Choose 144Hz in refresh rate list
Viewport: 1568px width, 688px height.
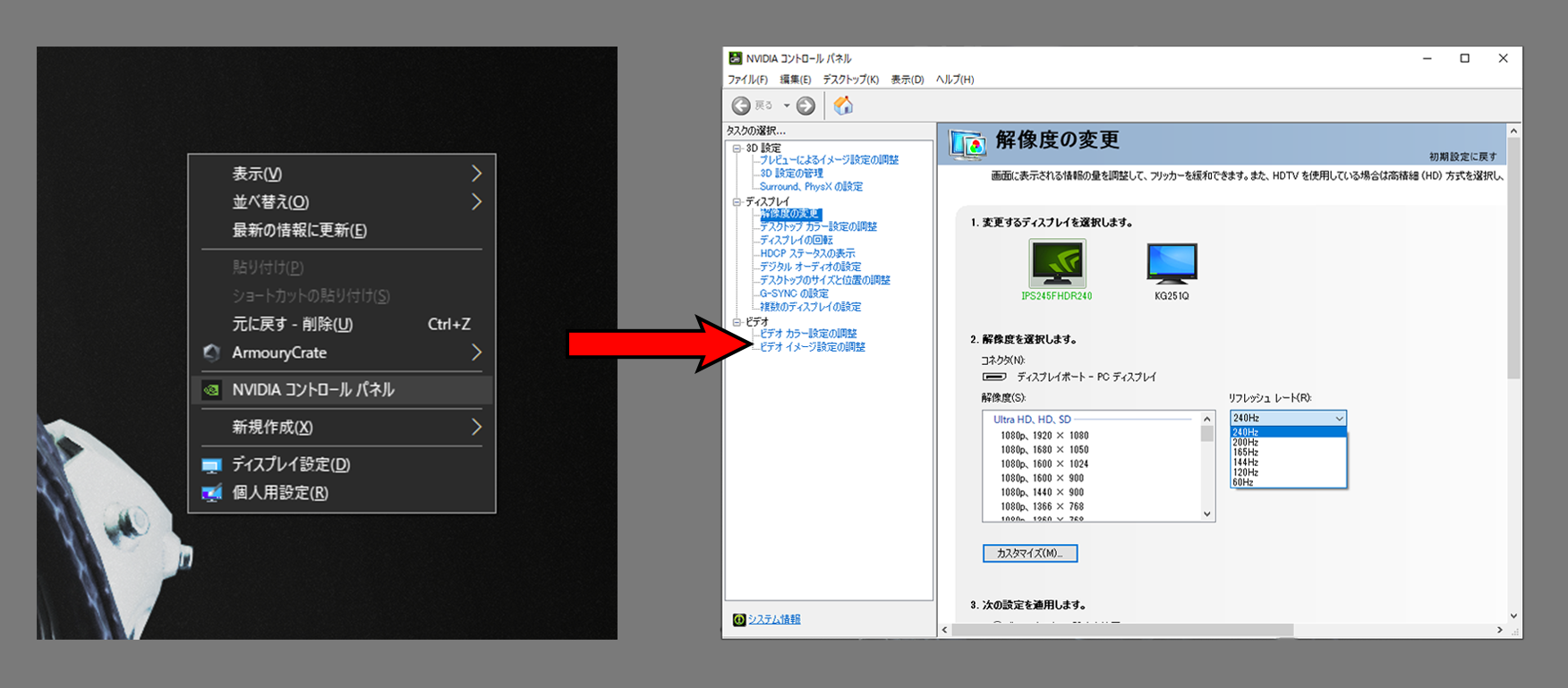(1288, 463)
